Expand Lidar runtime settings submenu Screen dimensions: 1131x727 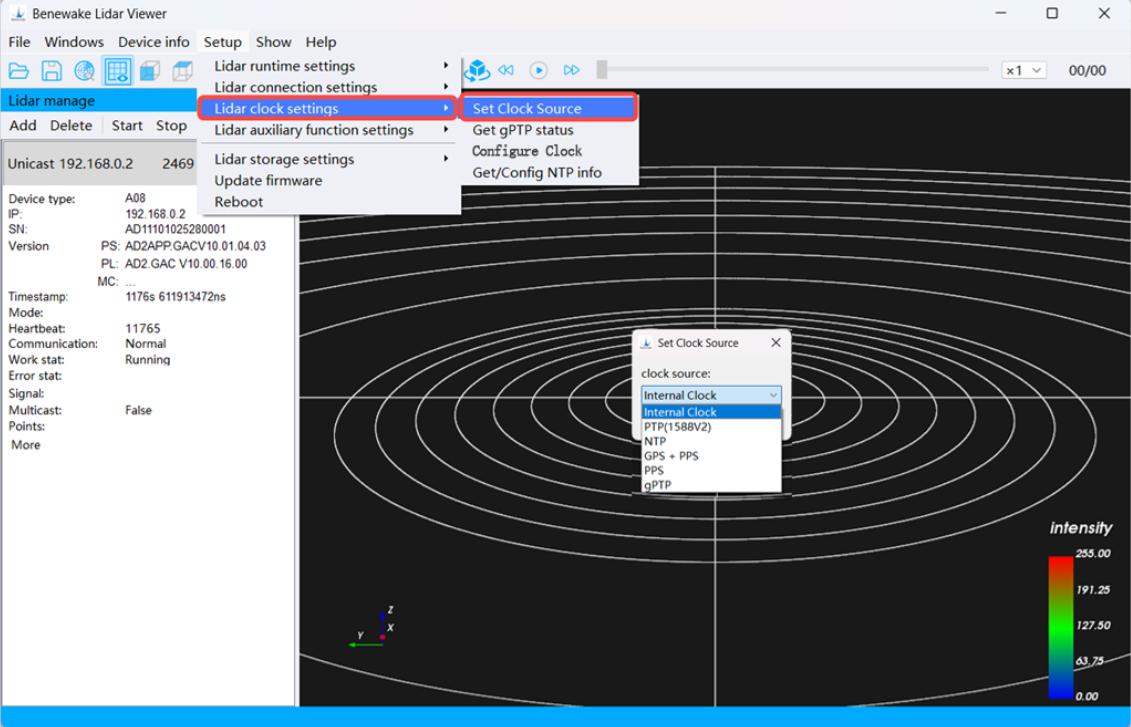(329, 66)
